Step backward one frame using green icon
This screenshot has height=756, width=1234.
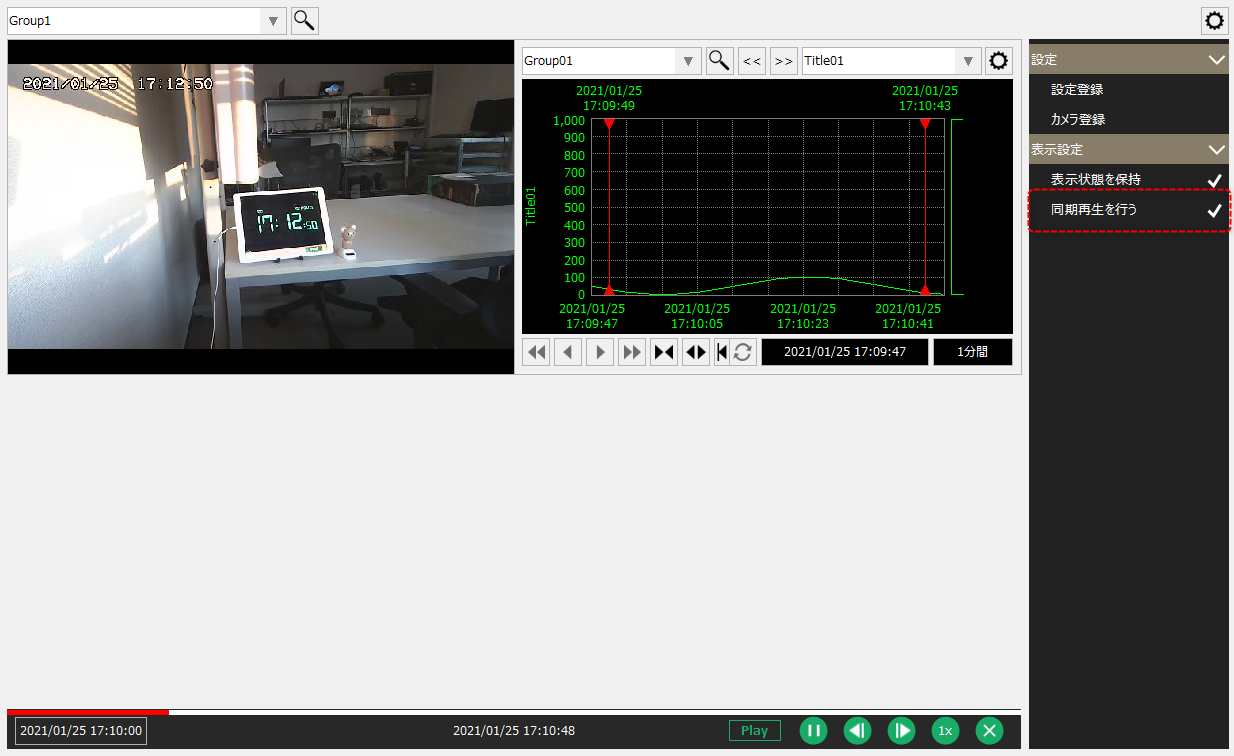pyautogui.click(x=857, y=730)
